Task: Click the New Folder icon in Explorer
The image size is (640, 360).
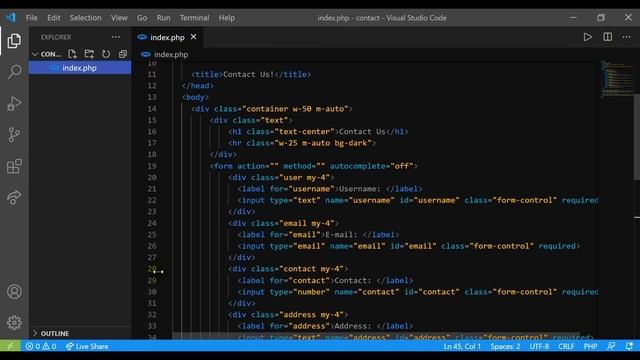Action: click(x=89, y=54)
